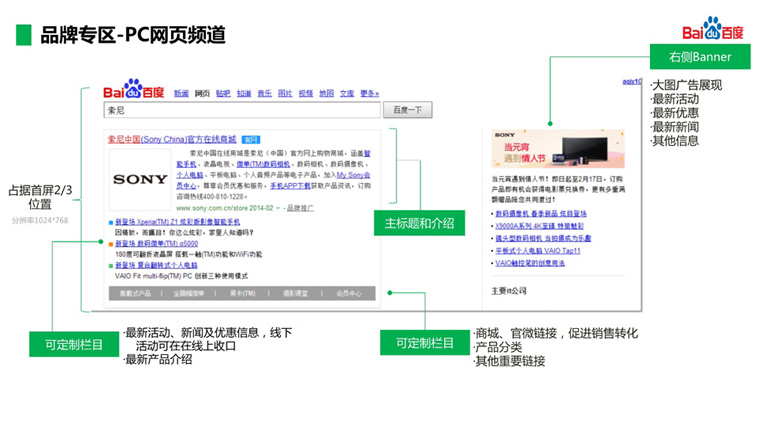Click the 最新产品介绍 bullet text
The width and height of the screenshot is (760, 428).
158,359
